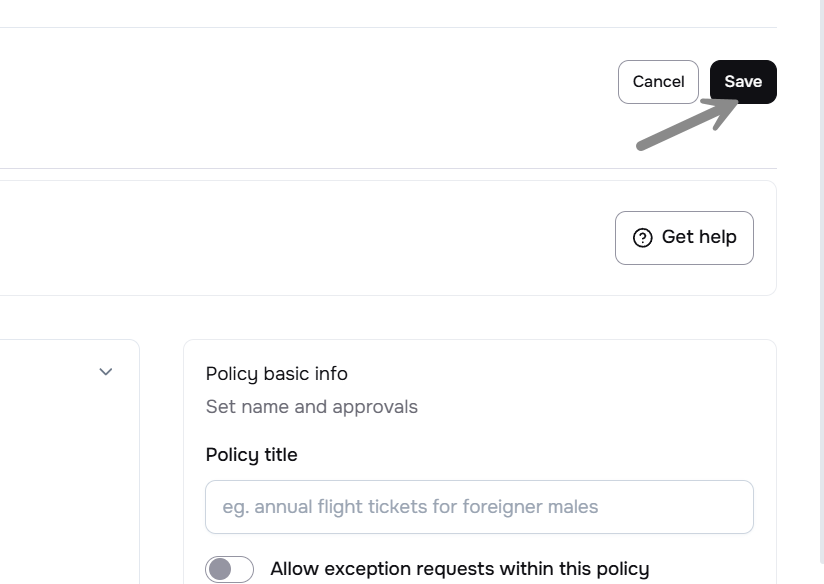Viewport: 824px width, 584px height.
Task: Click the placeholder text 'eg. annual flight tickets'
Action: click(x=410, y=507)
